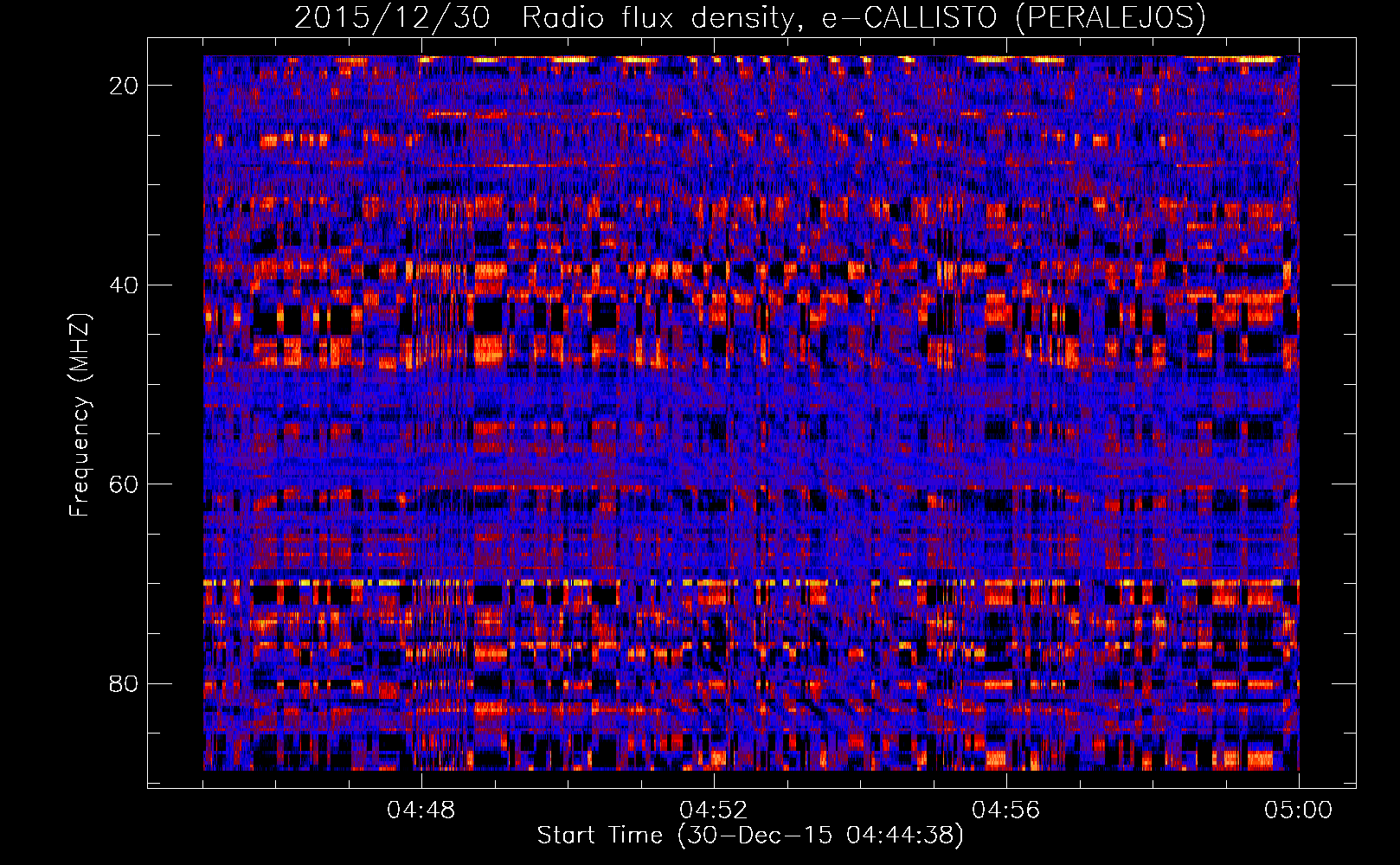The width and height of the screenshot is (1400, 865).
Task: Click the 80 frequency tick label
Action: pos(125,683)
